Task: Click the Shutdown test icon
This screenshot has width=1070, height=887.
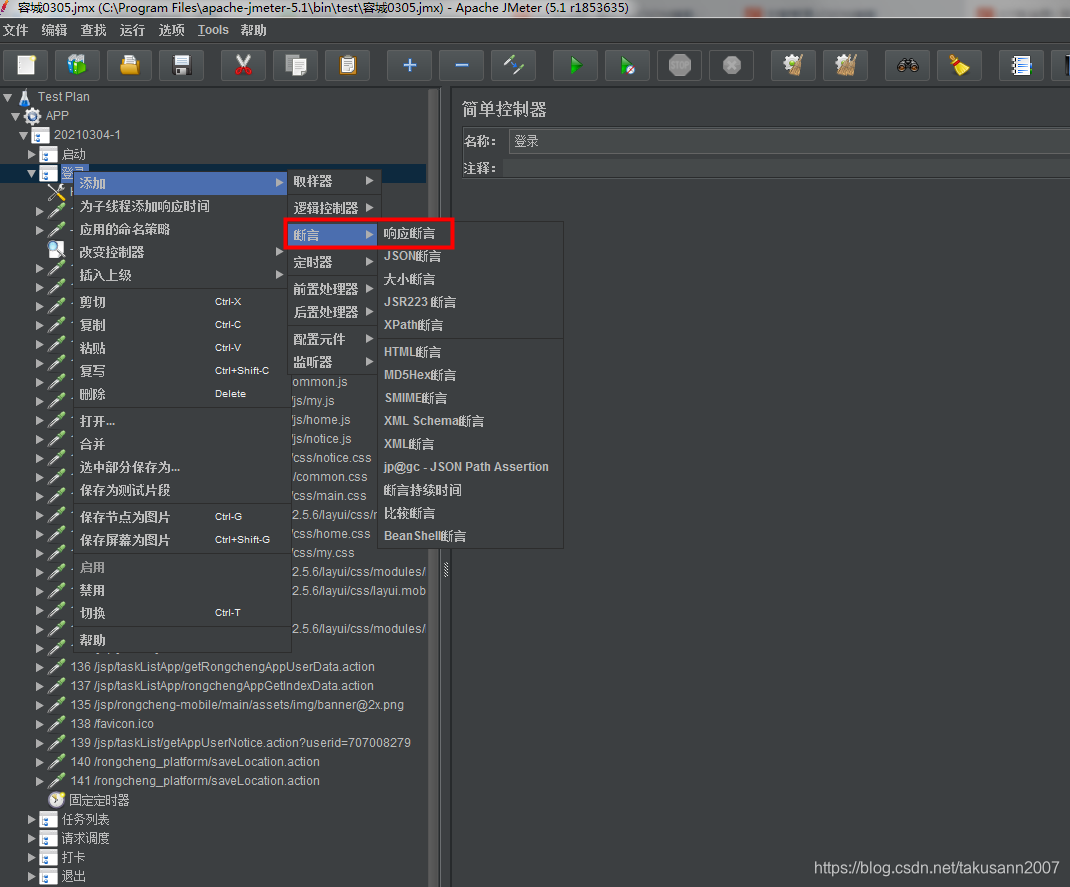Action: (x=732, y=66)
